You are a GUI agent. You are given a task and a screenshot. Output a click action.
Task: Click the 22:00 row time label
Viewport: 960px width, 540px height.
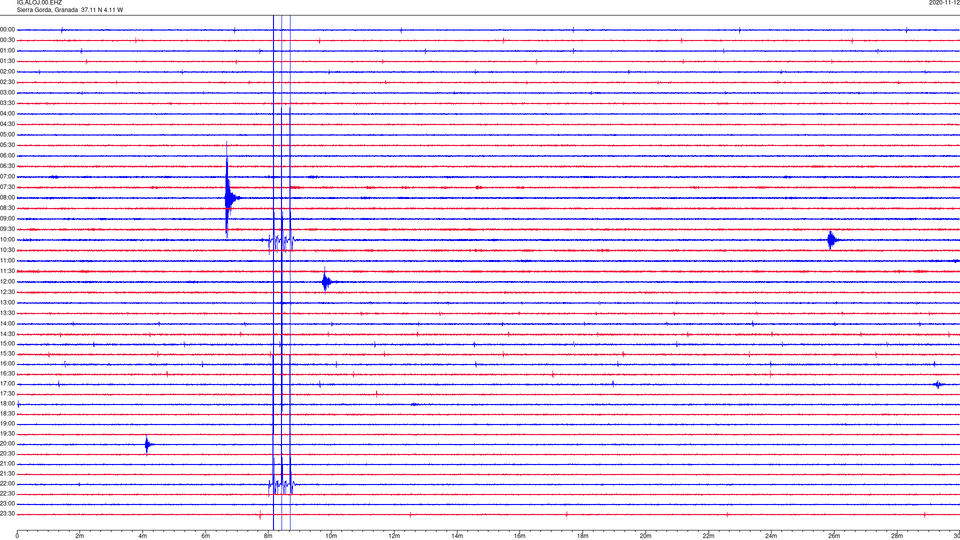point(7,484)
